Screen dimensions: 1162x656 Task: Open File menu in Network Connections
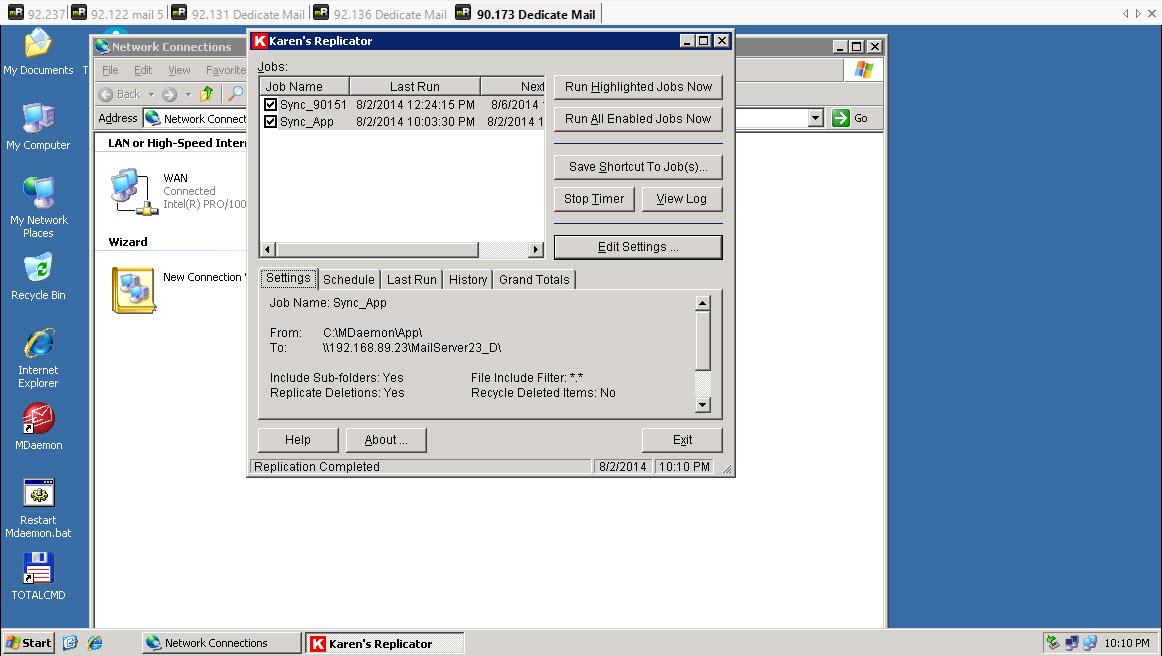110,70
